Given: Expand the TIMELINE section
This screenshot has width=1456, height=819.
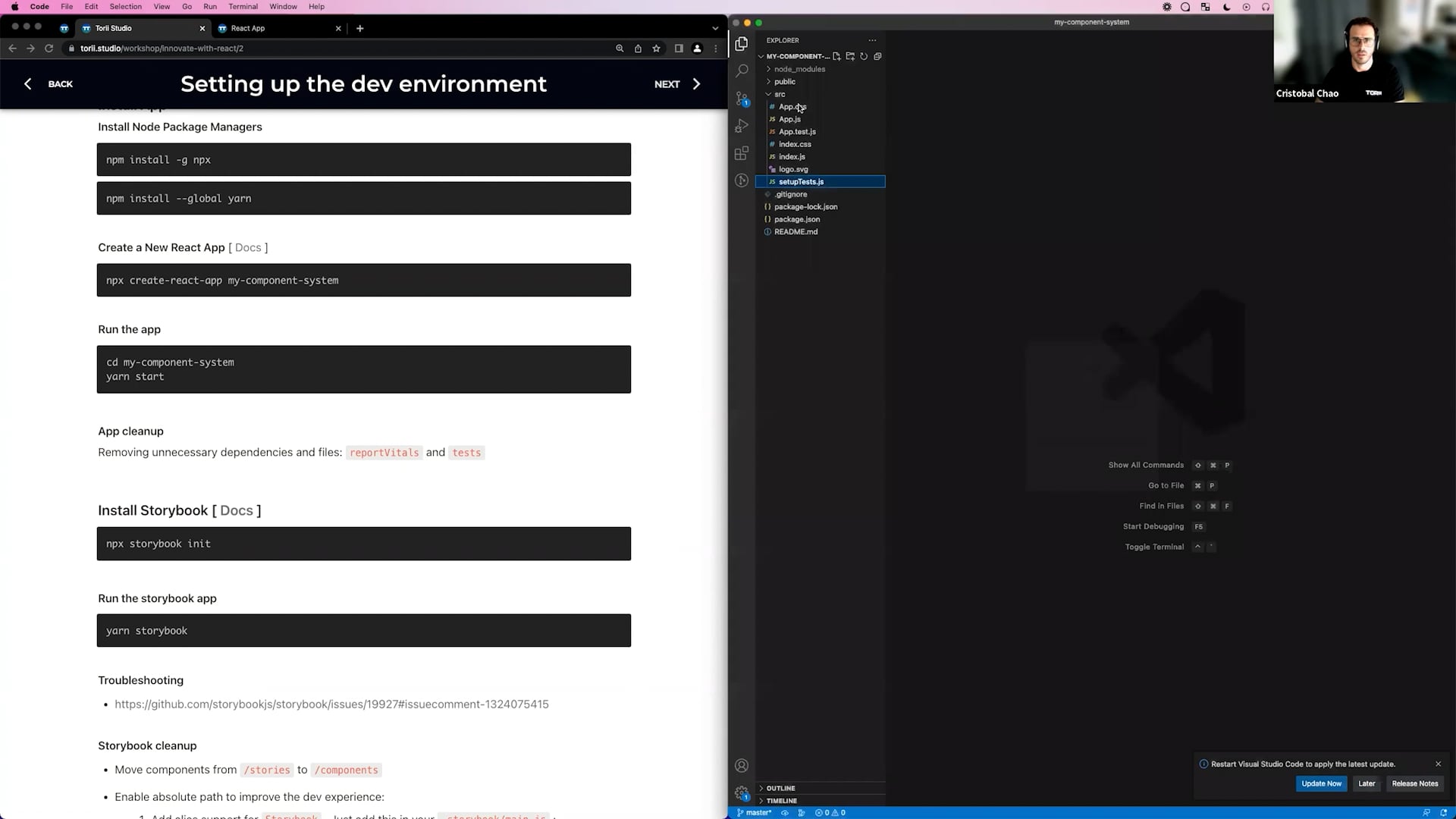Looking at the screenshot, I should click(x=821, y=801).
